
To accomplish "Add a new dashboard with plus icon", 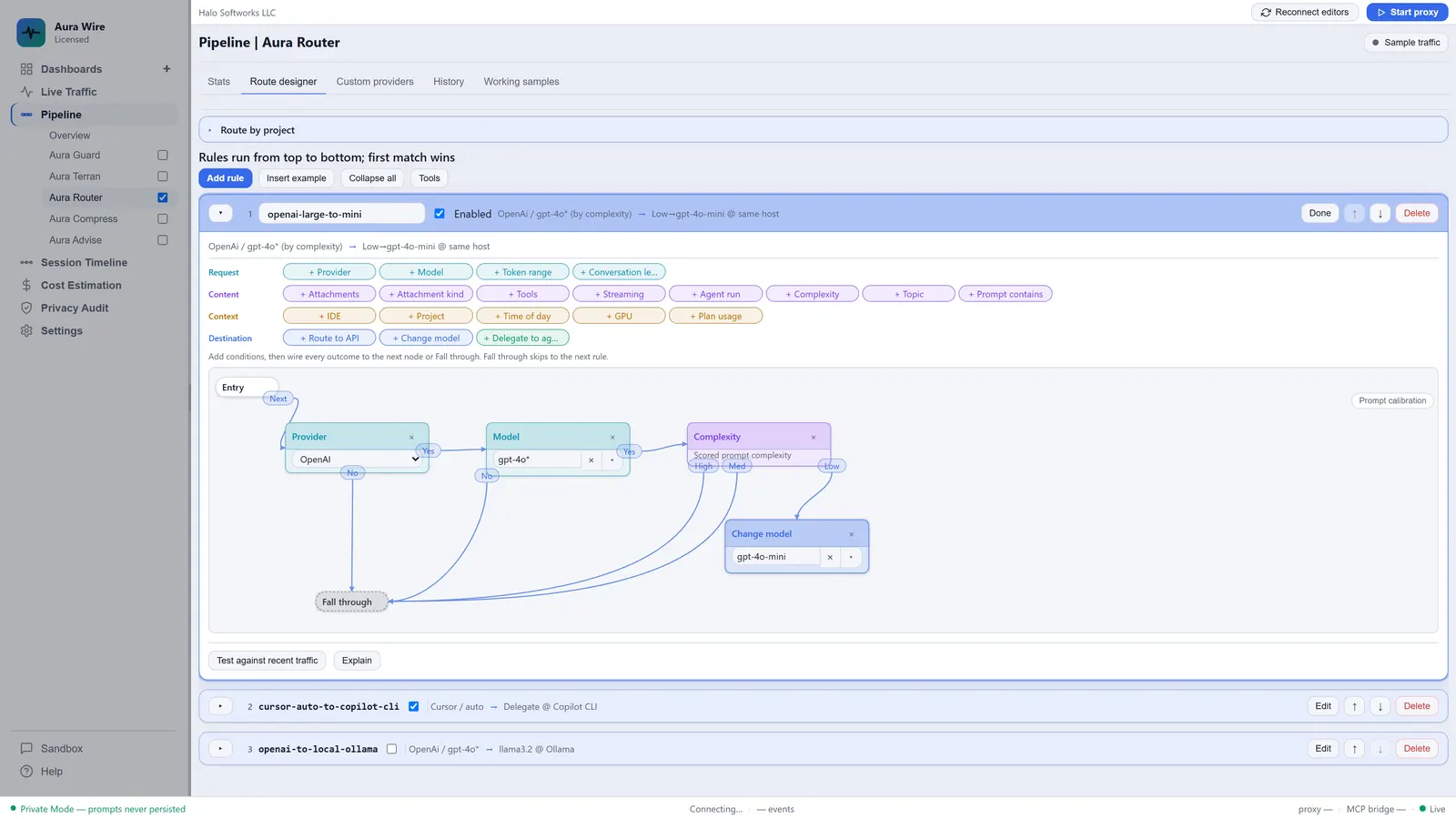I will click(x=167, y=69).
